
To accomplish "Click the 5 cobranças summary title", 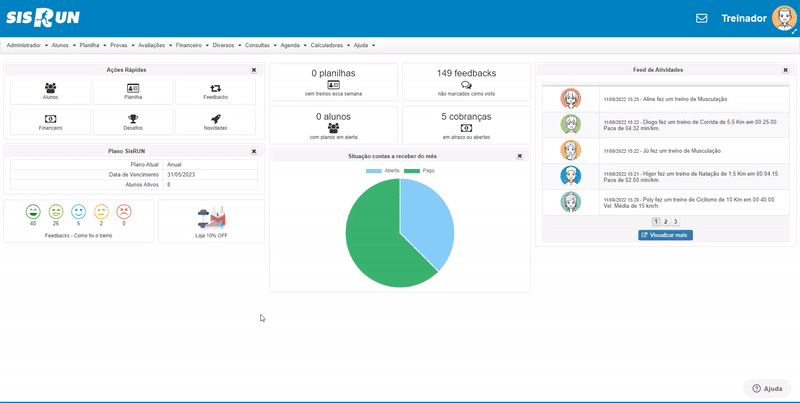I will click(x=466, y=116).
